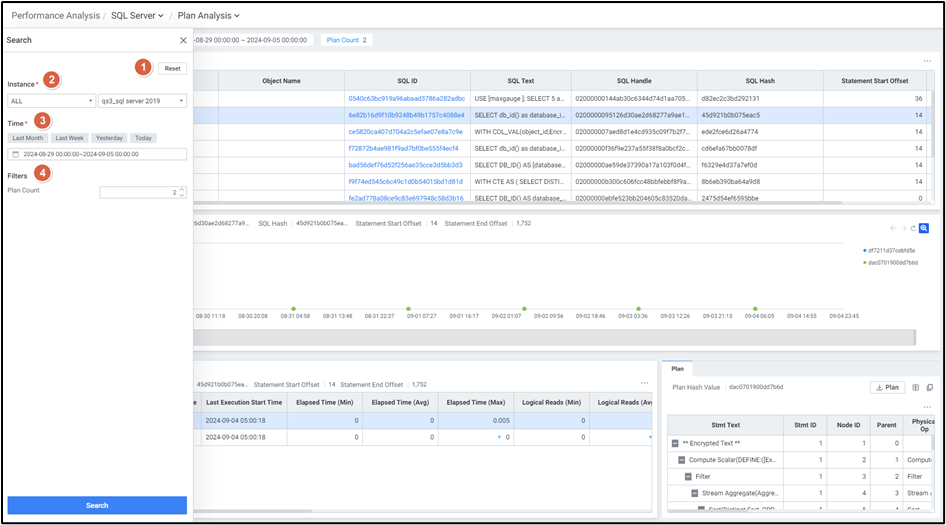Click the chart refresh icon

[913, 229]
